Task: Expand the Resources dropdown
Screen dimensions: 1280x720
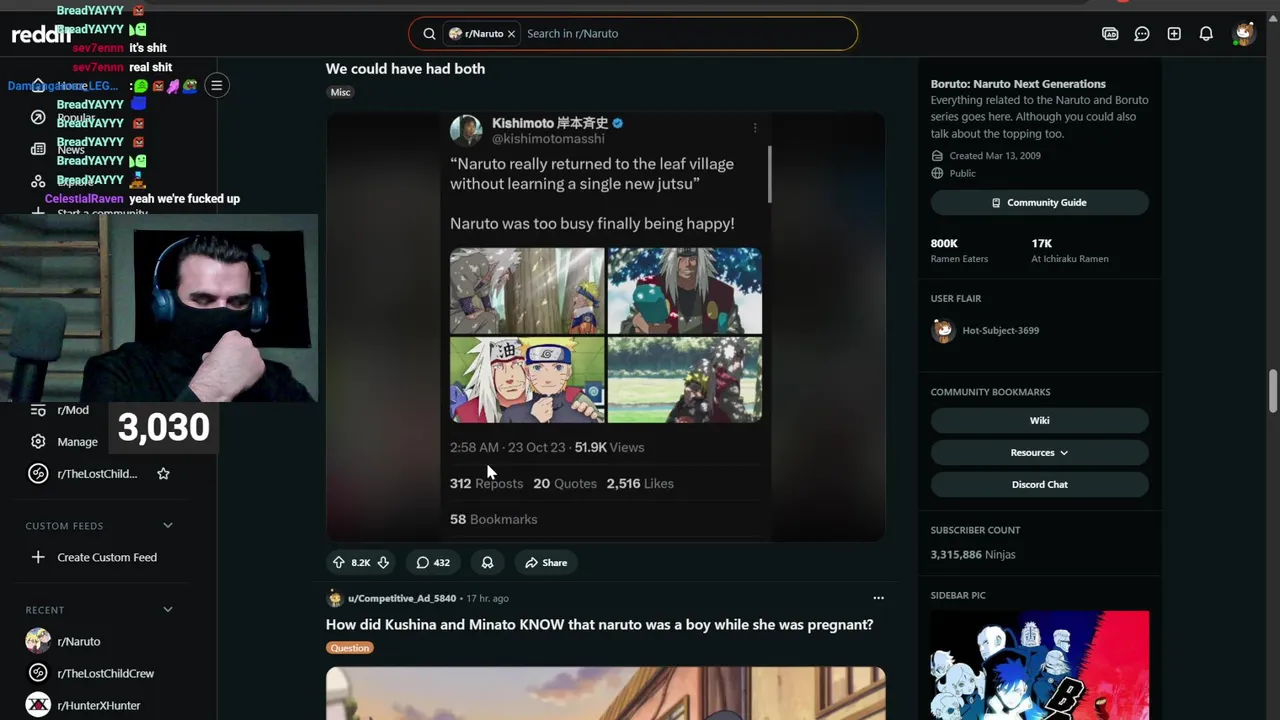Action: tap(1039, 452)
